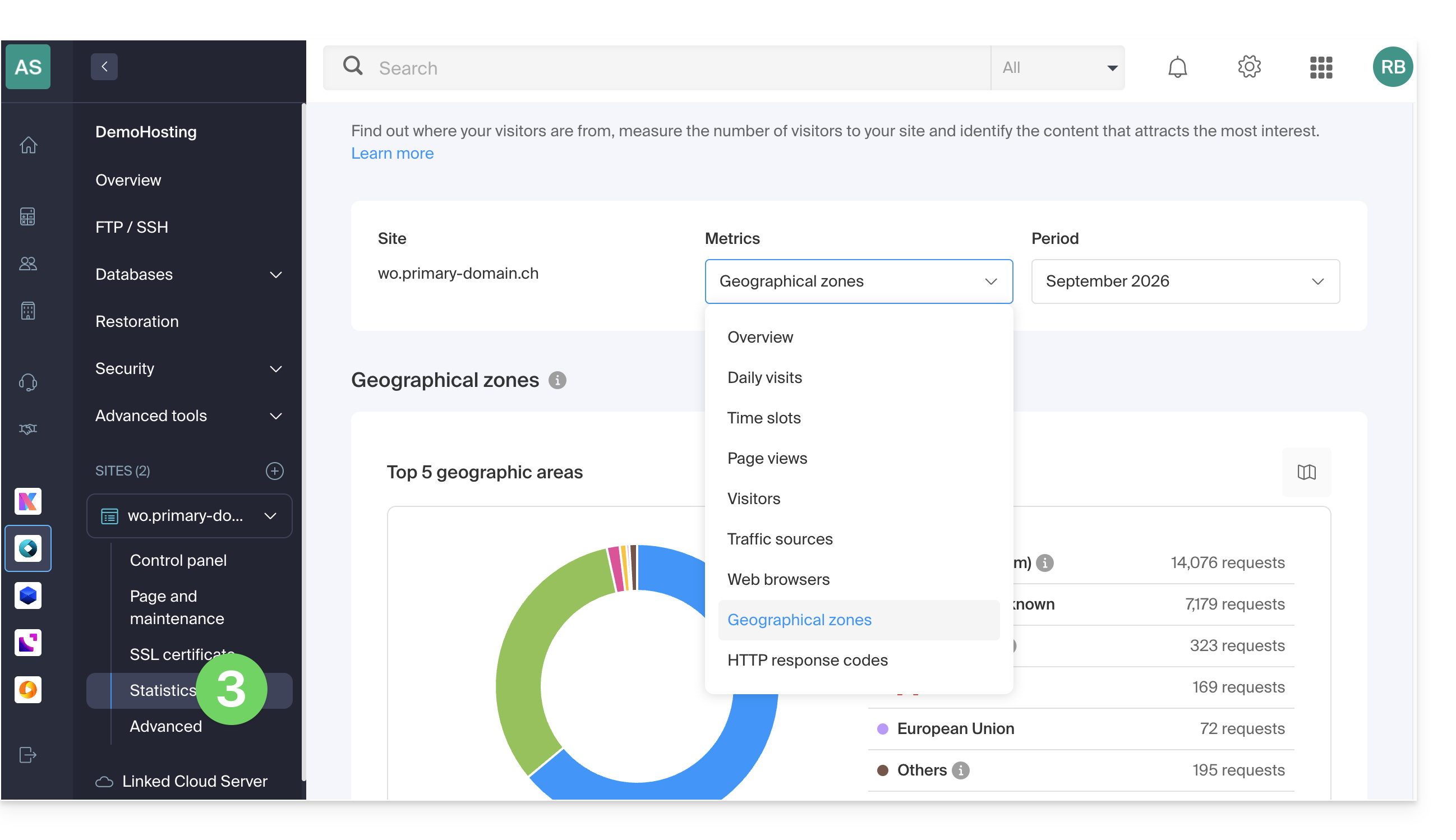Open the apps grid launcher
The width and height of the screenshot is (1456, 840).
point(1320,67)
